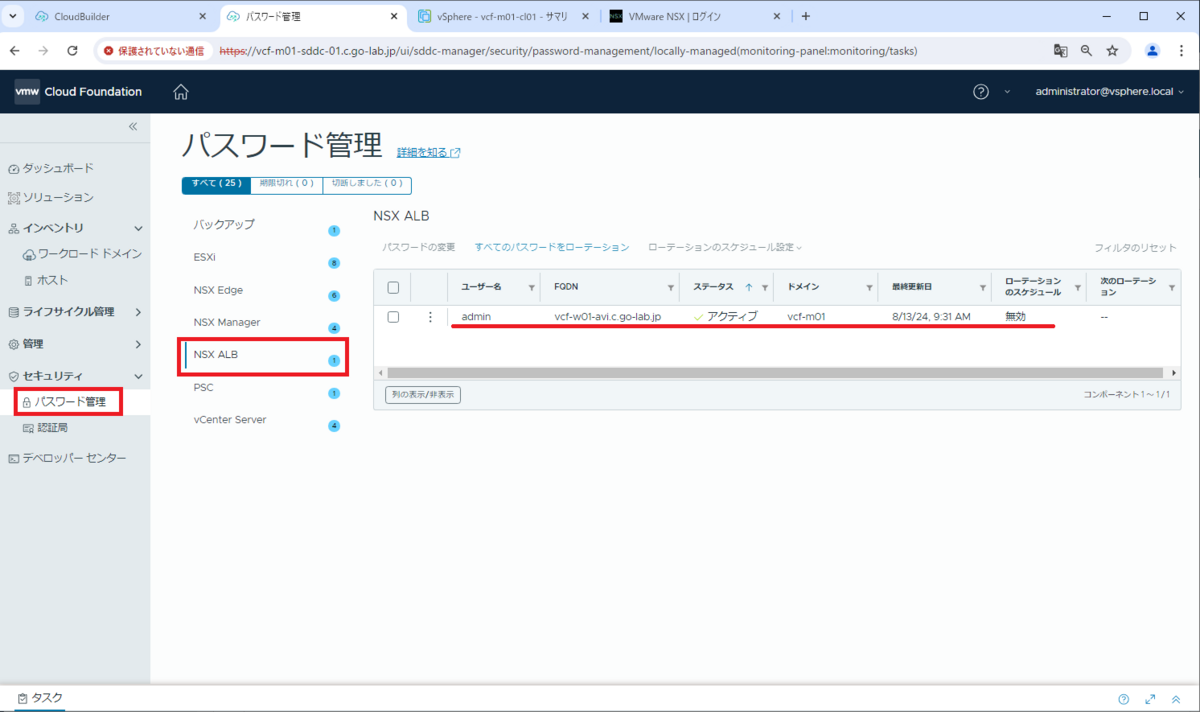Click the Google Translate icon in the address bar

(x=1060, y=50)
